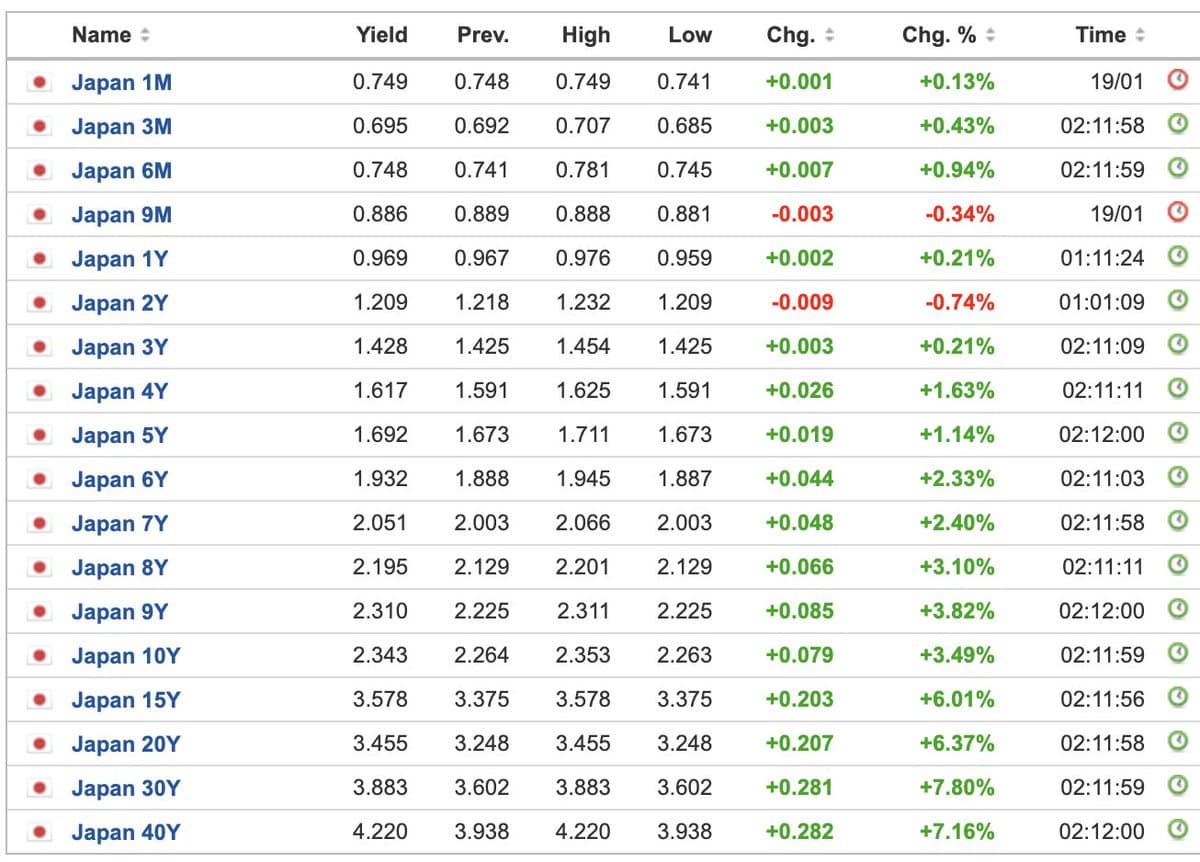The height and width of the screenshot is (862, 1200).
Task: Click the Japan flag icon beside Japan 5Y
Action: click(x=40, y=435)
